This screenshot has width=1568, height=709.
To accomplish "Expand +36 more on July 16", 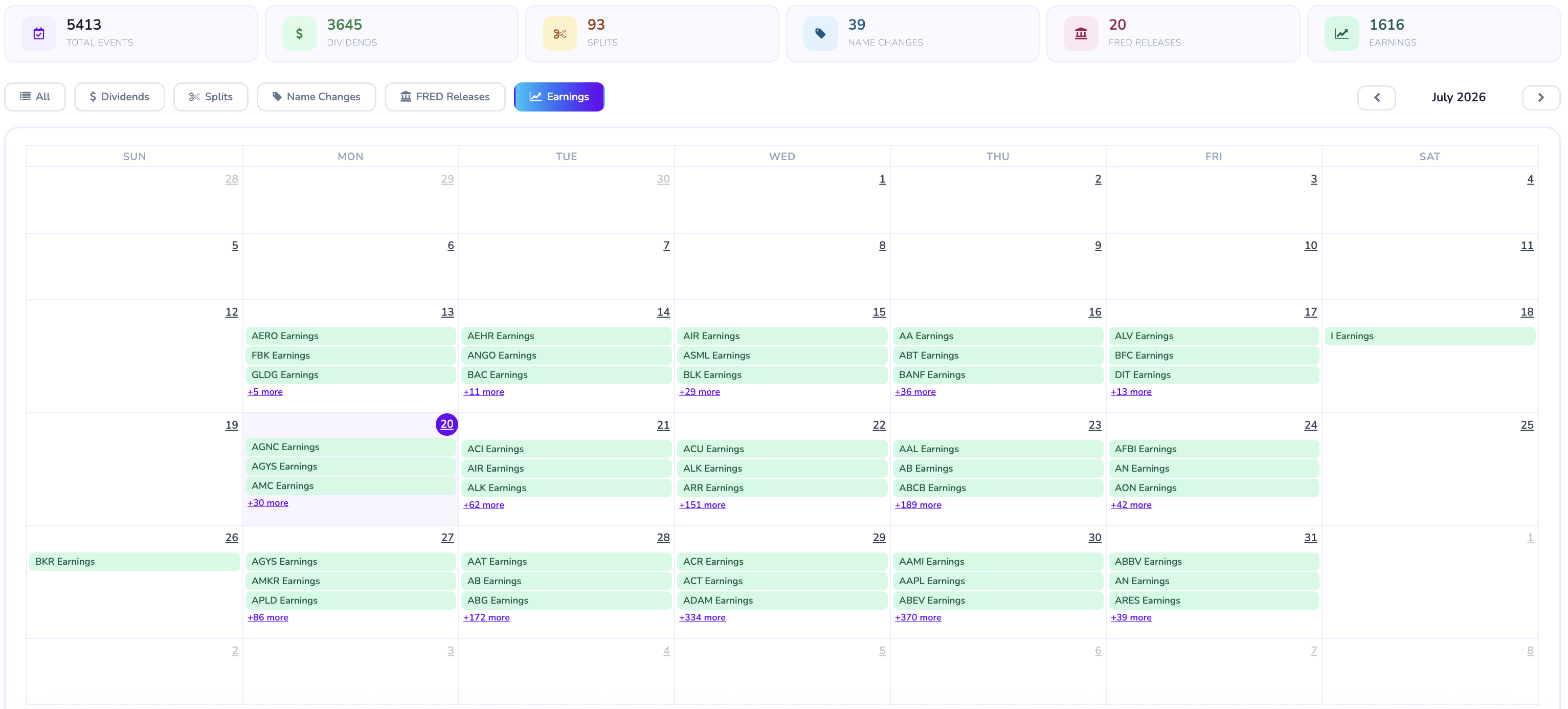I will point(915,392).
